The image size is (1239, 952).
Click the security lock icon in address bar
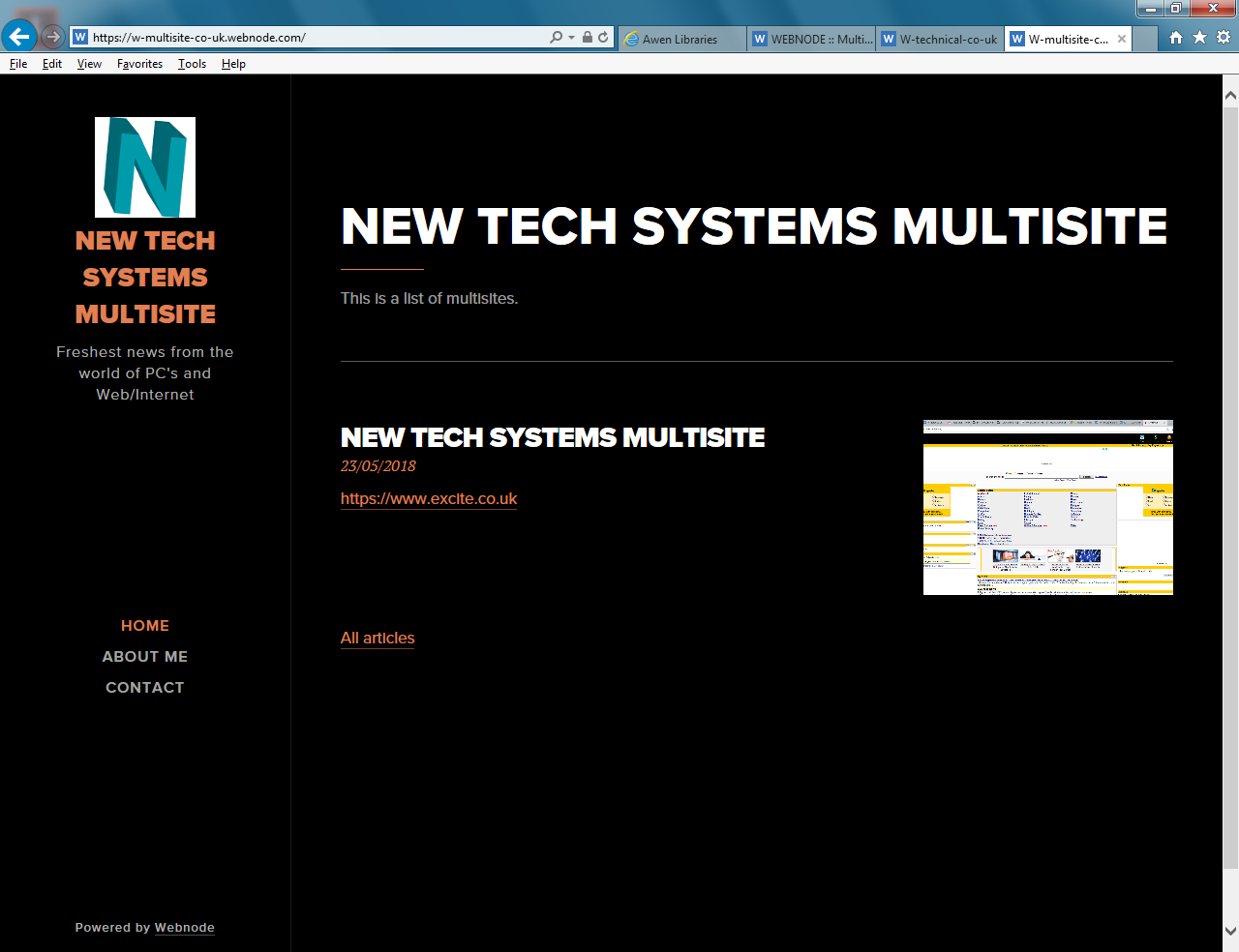pos(588,38)
